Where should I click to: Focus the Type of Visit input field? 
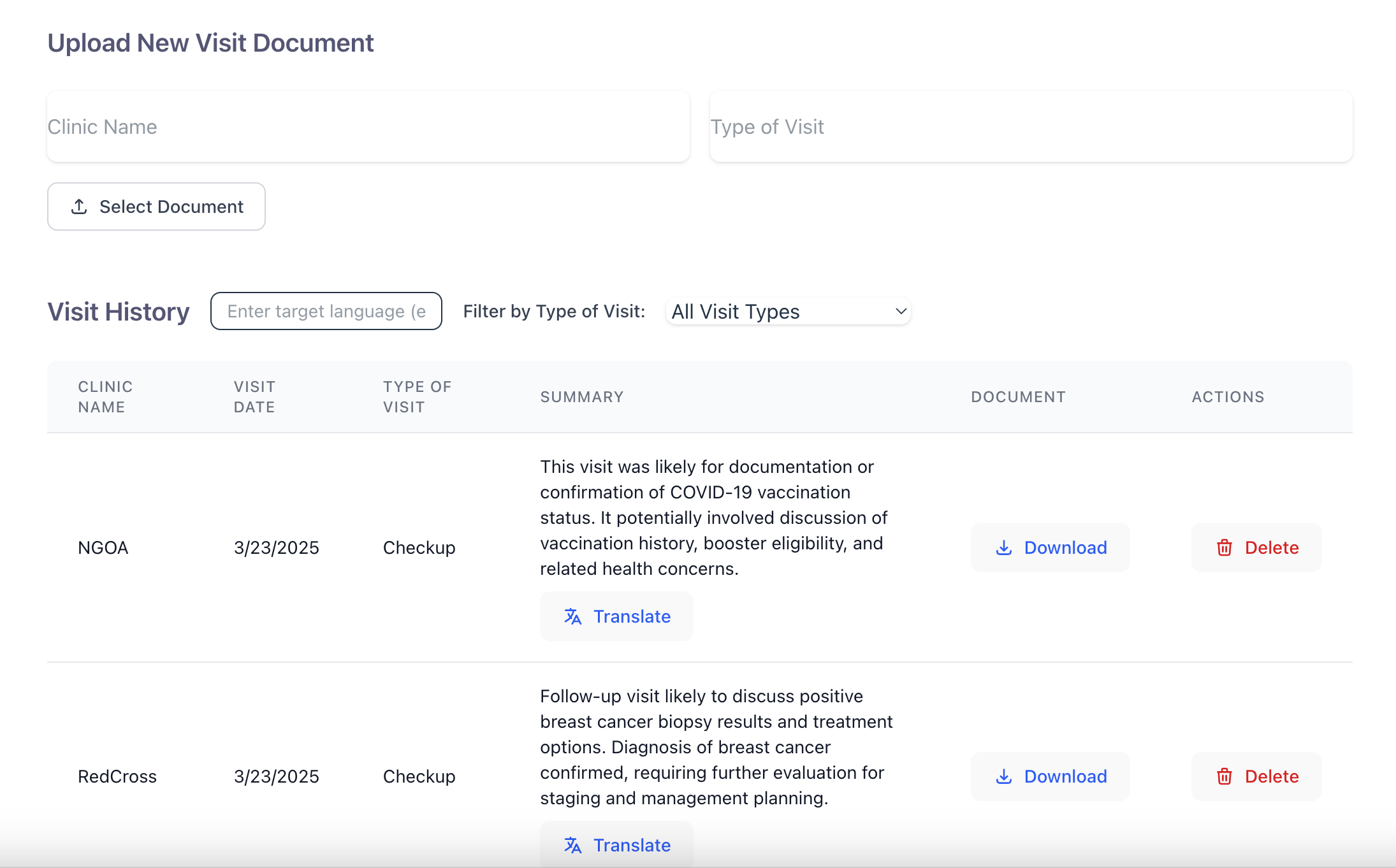(1031, 127)
